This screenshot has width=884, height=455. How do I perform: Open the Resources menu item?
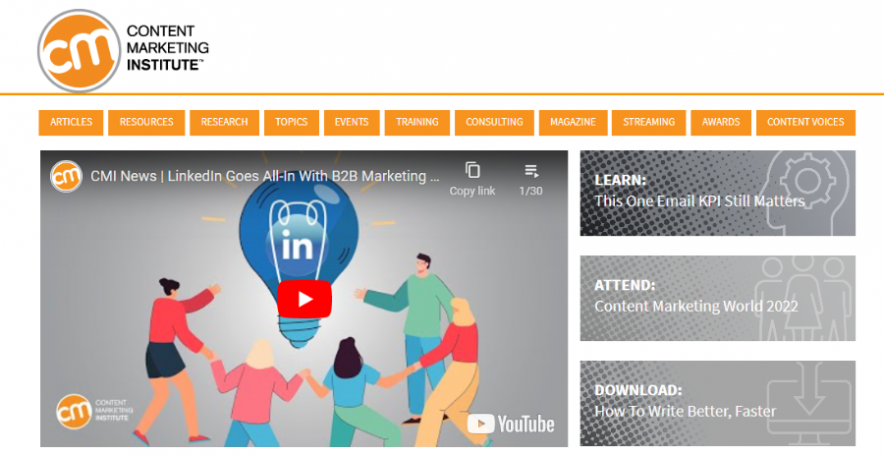click(x=147, y=122)
